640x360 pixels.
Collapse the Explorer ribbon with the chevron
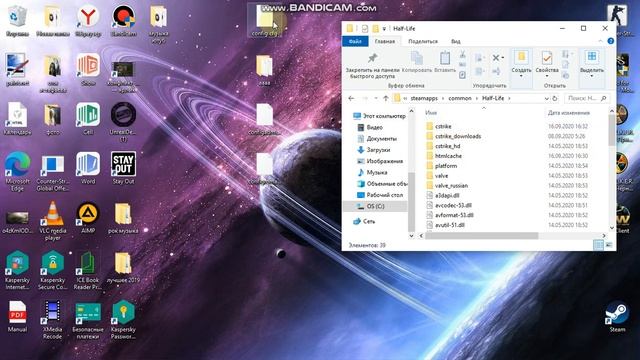tap(600, 41)
